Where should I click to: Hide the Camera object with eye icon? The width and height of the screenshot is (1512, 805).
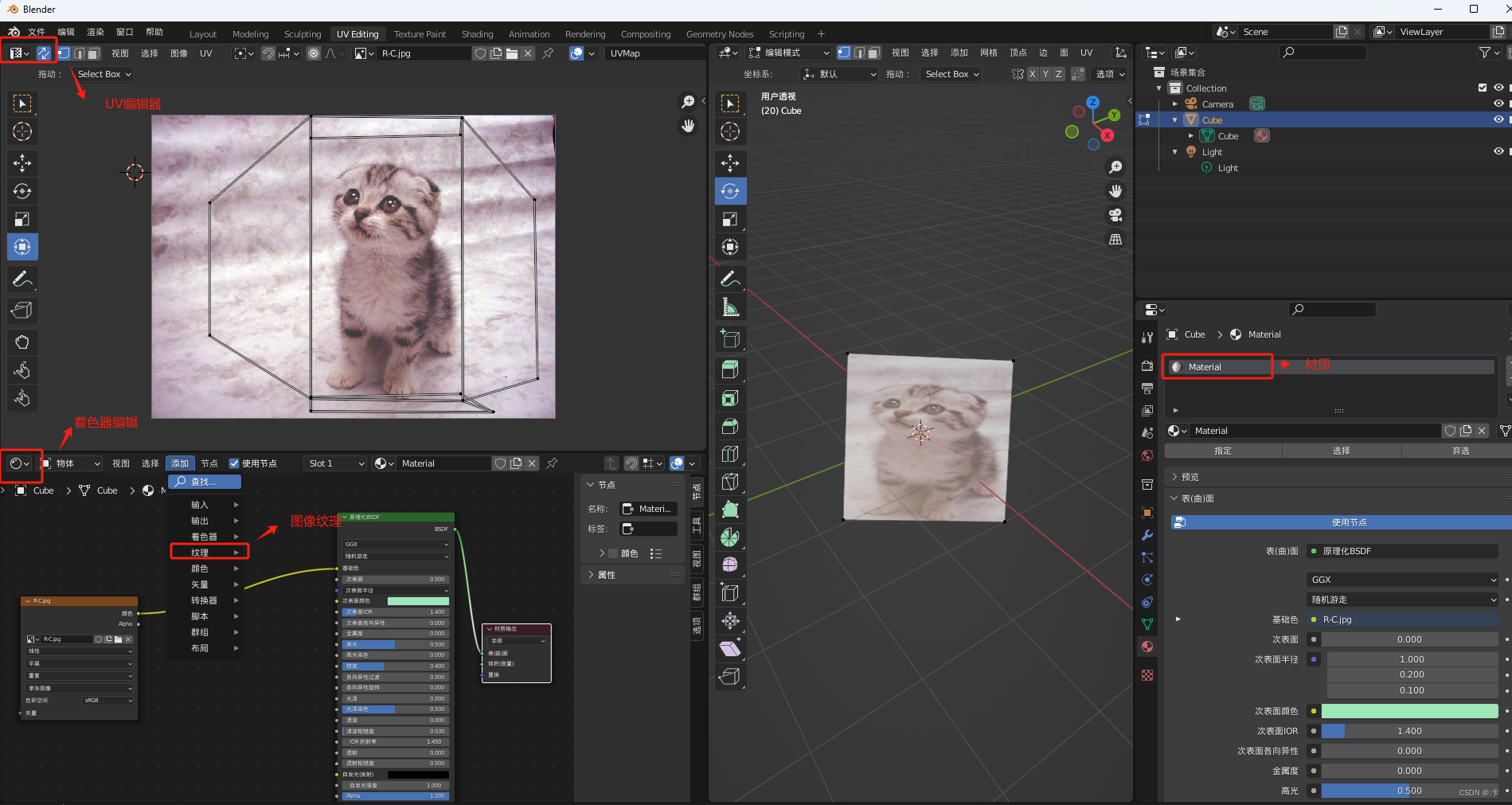tap(1498, 104)
